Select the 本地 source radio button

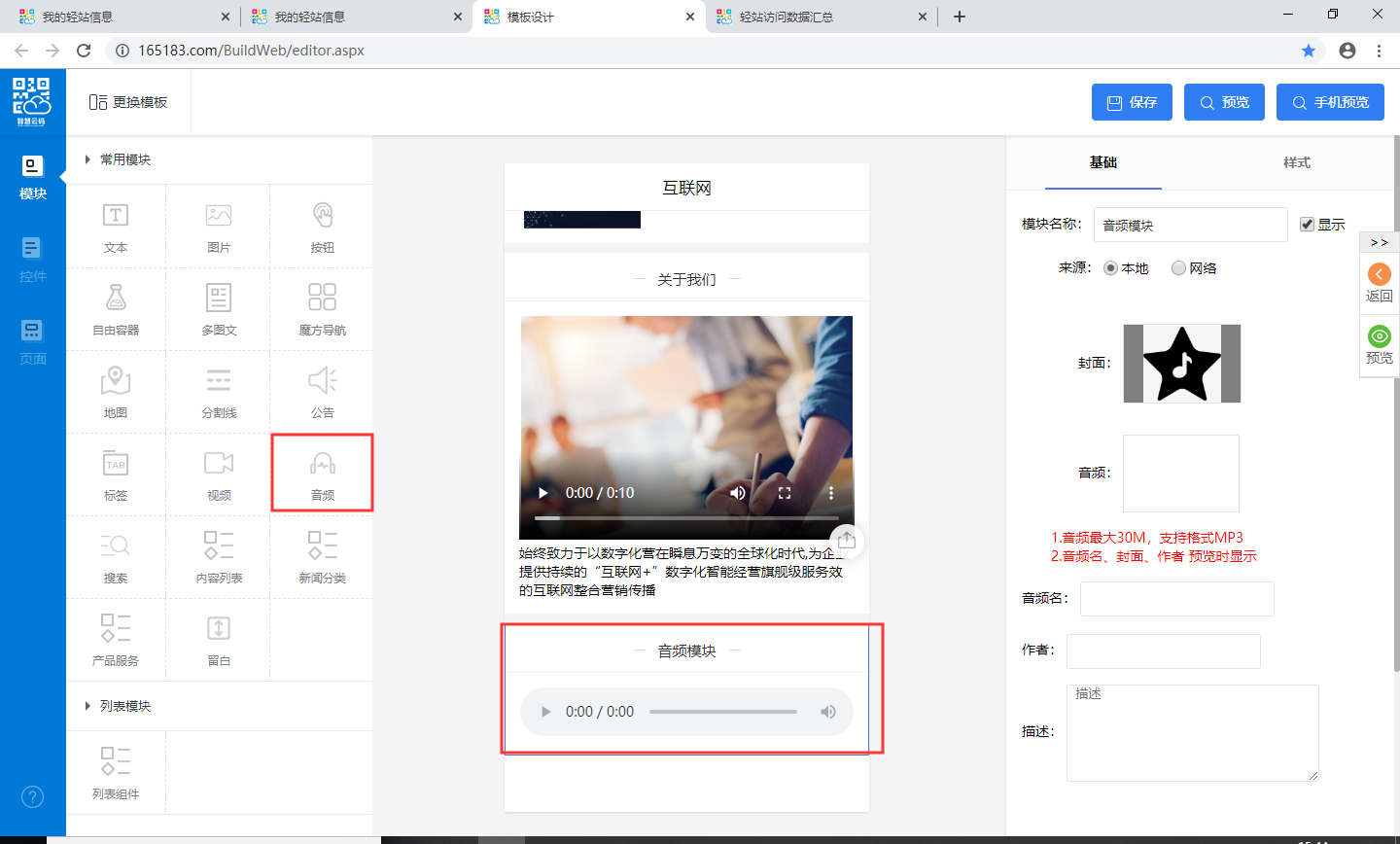[x=1110, y=268]
